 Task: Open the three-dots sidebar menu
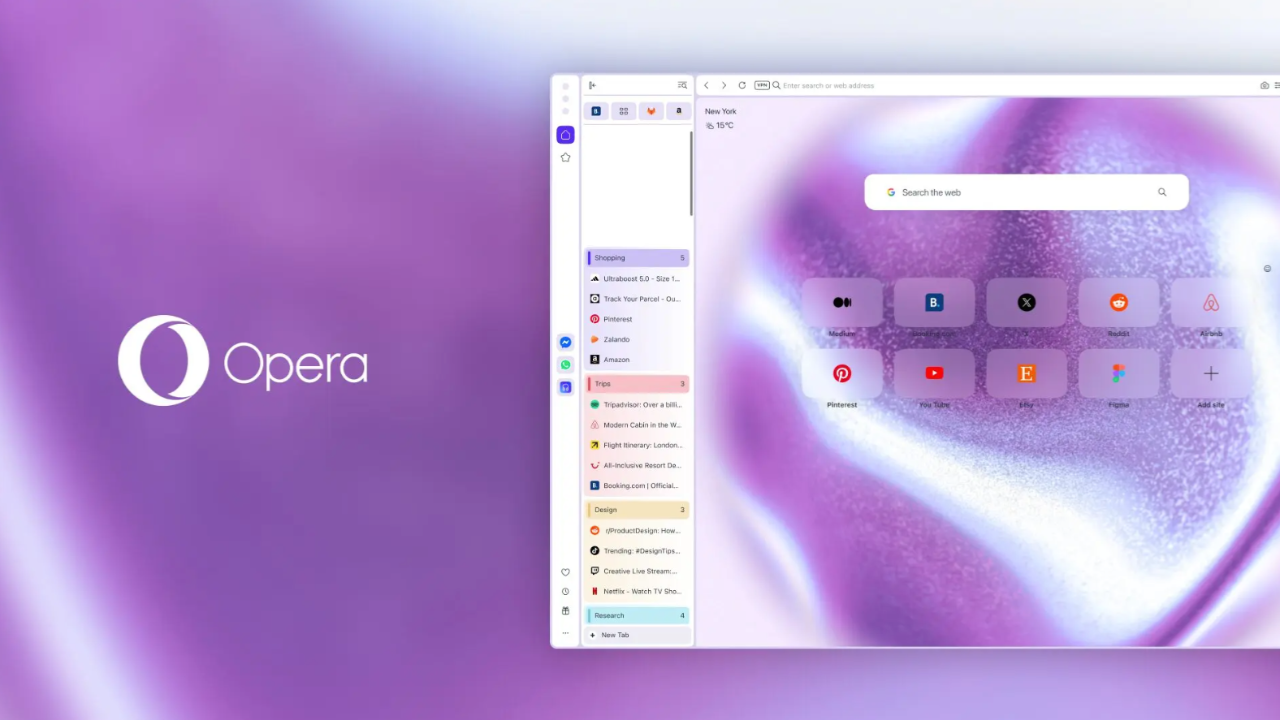click(x=565, y=632)
